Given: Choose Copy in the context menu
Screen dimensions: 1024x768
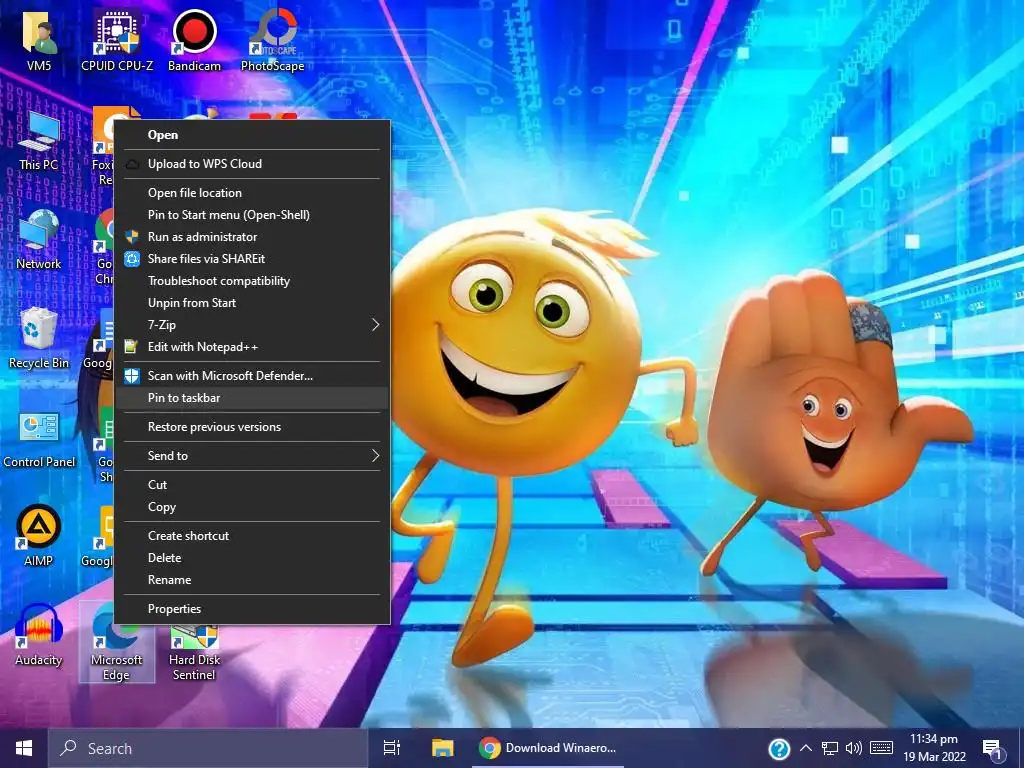Looking at the screenshot, I should 252,507.
